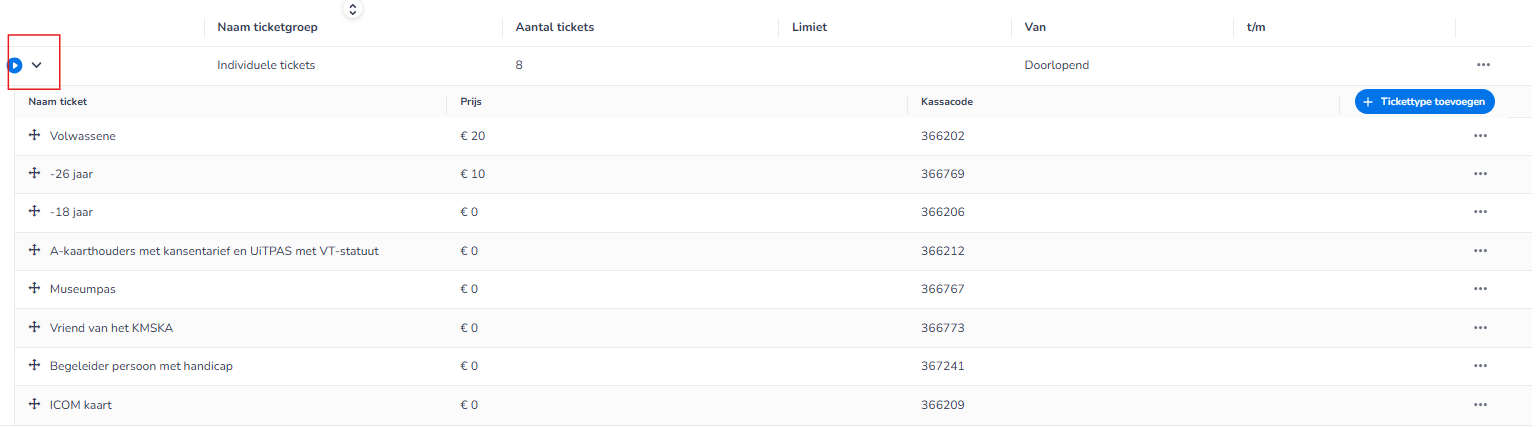Click the Prijs column header

point(471,102)
